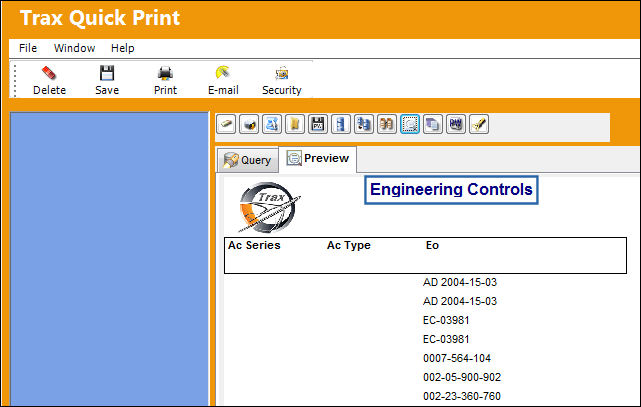641x407 pixels.
Task: Click the Ac Type column header
Action: point(349,245)
